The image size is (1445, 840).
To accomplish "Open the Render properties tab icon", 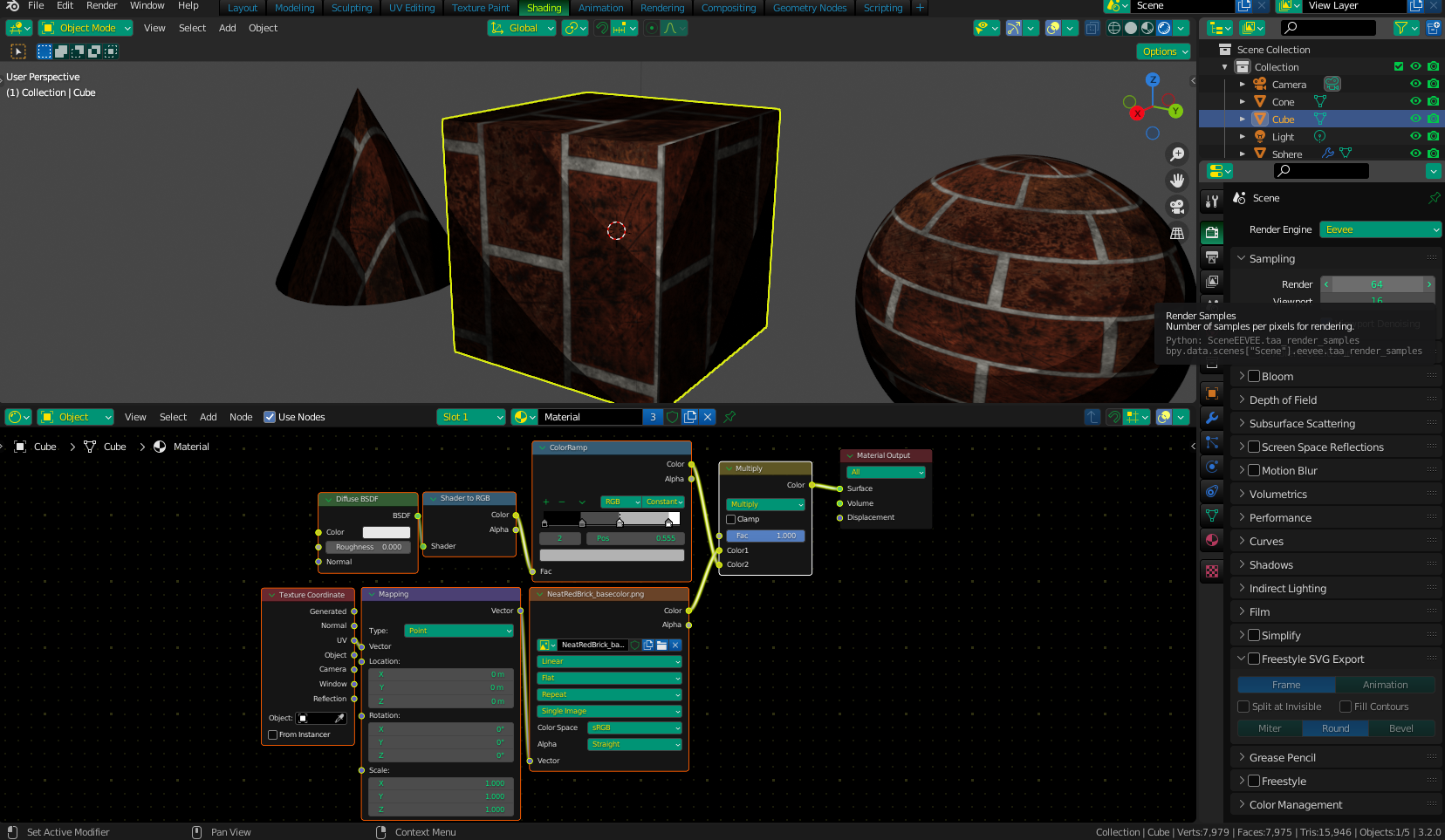I will (1212, 232).
